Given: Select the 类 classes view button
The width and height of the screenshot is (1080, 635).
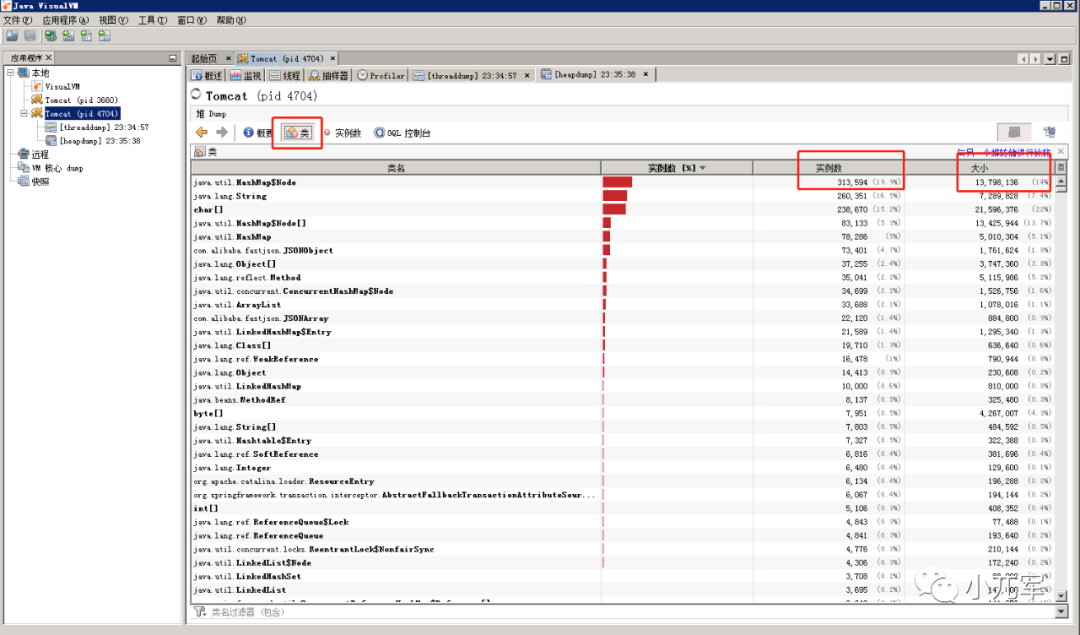Looking at the screenshot, I should click(x=298, y=133).
